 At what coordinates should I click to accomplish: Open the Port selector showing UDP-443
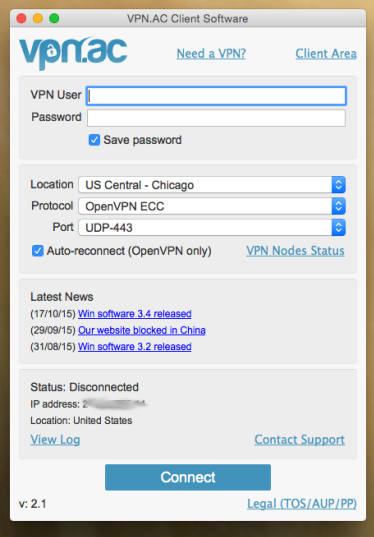point(212,227)
